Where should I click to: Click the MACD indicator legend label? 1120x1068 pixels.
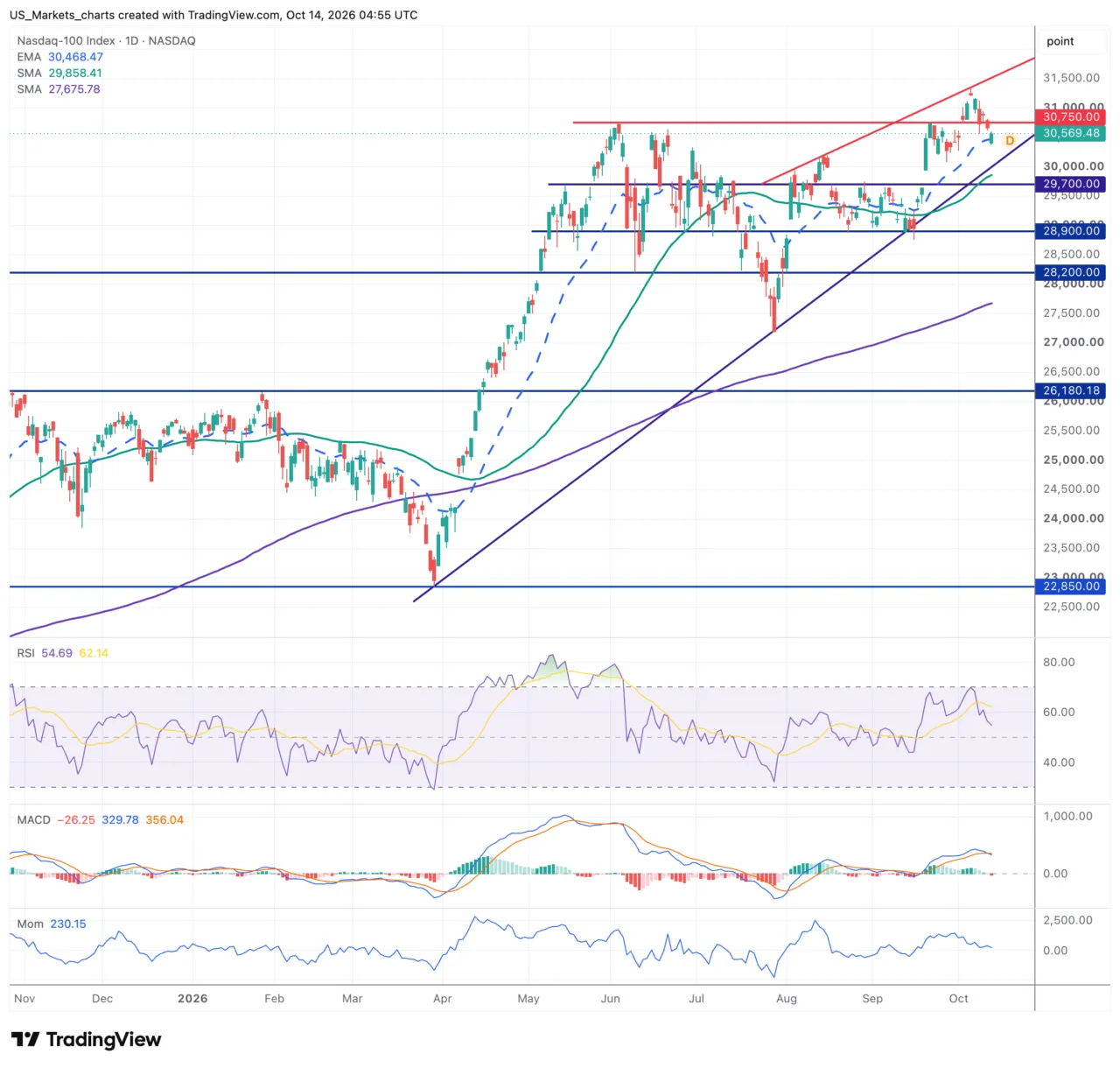tap(34, 820)
